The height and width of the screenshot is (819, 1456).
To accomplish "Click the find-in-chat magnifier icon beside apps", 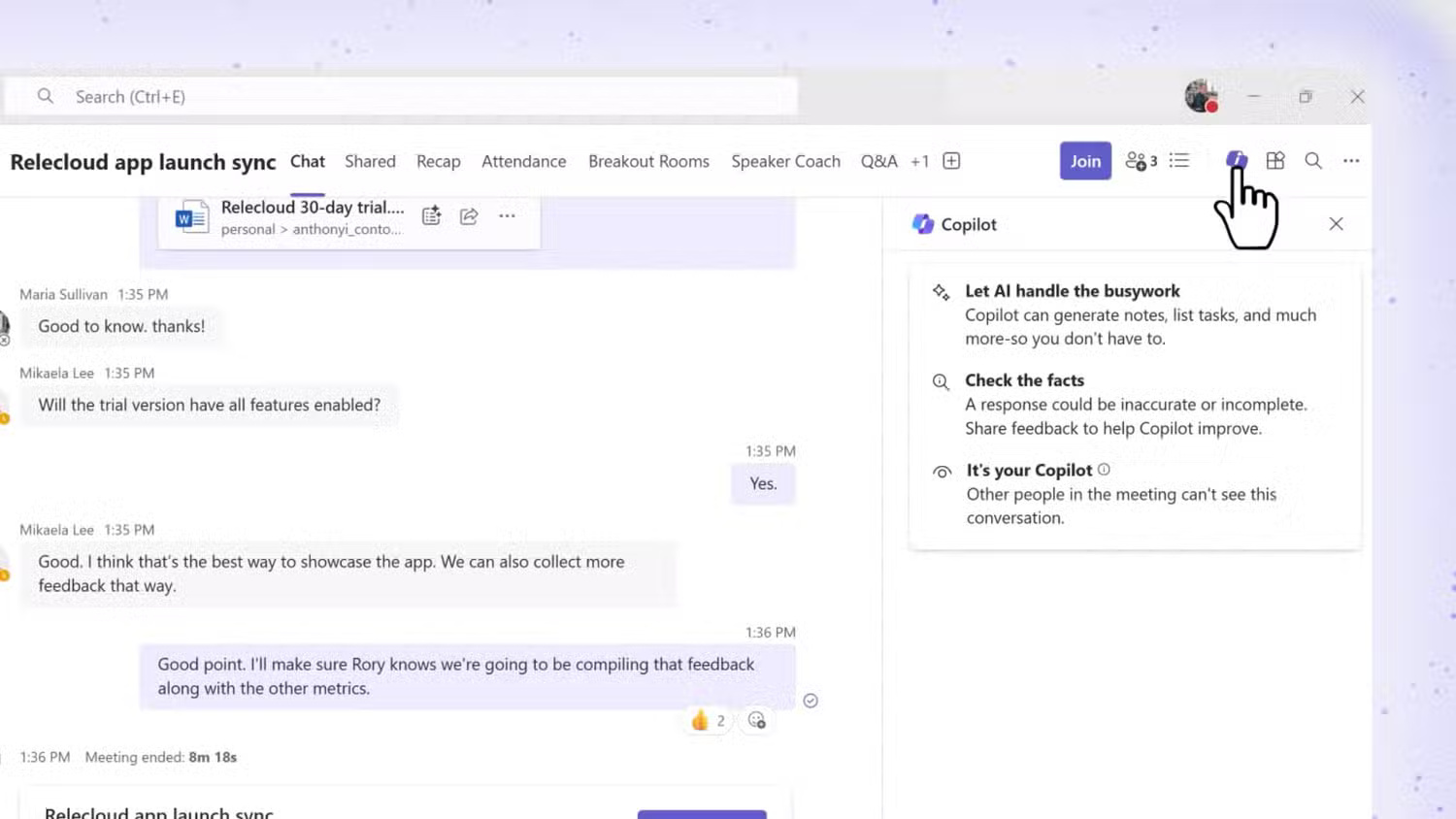I will (1313, 161).
